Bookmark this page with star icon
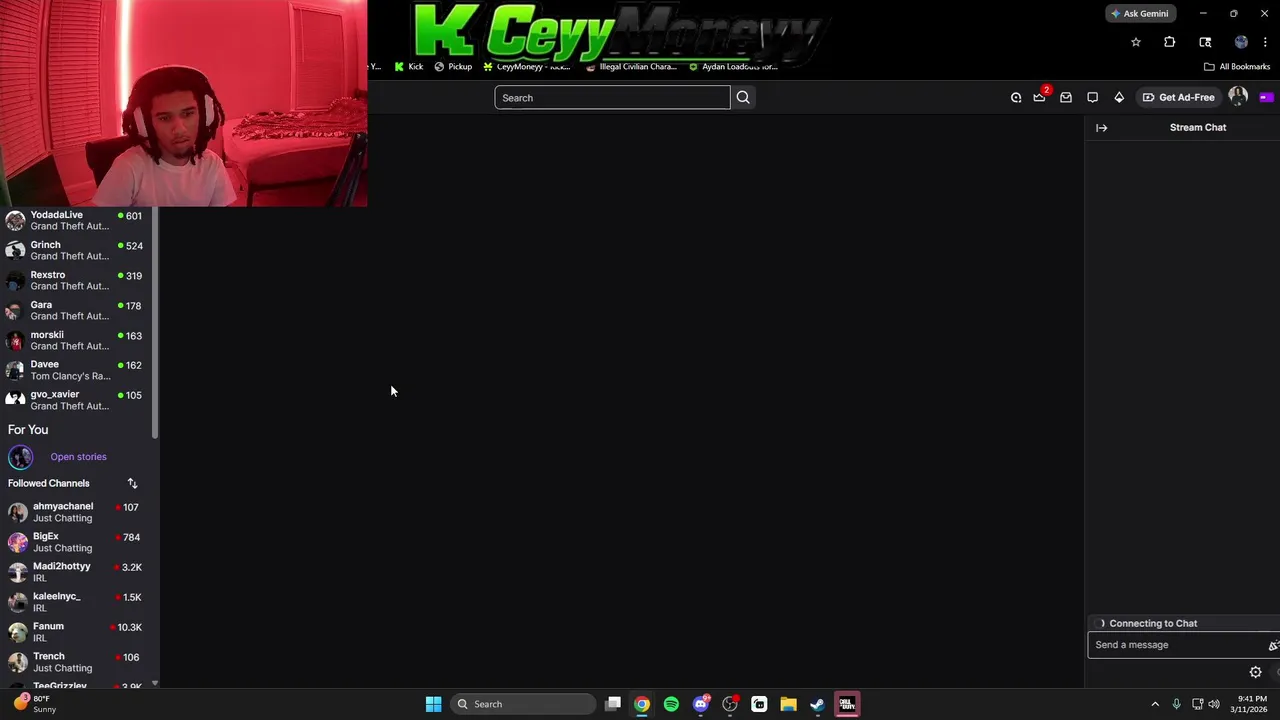The image size is (1280, 720). [1136, 42]
